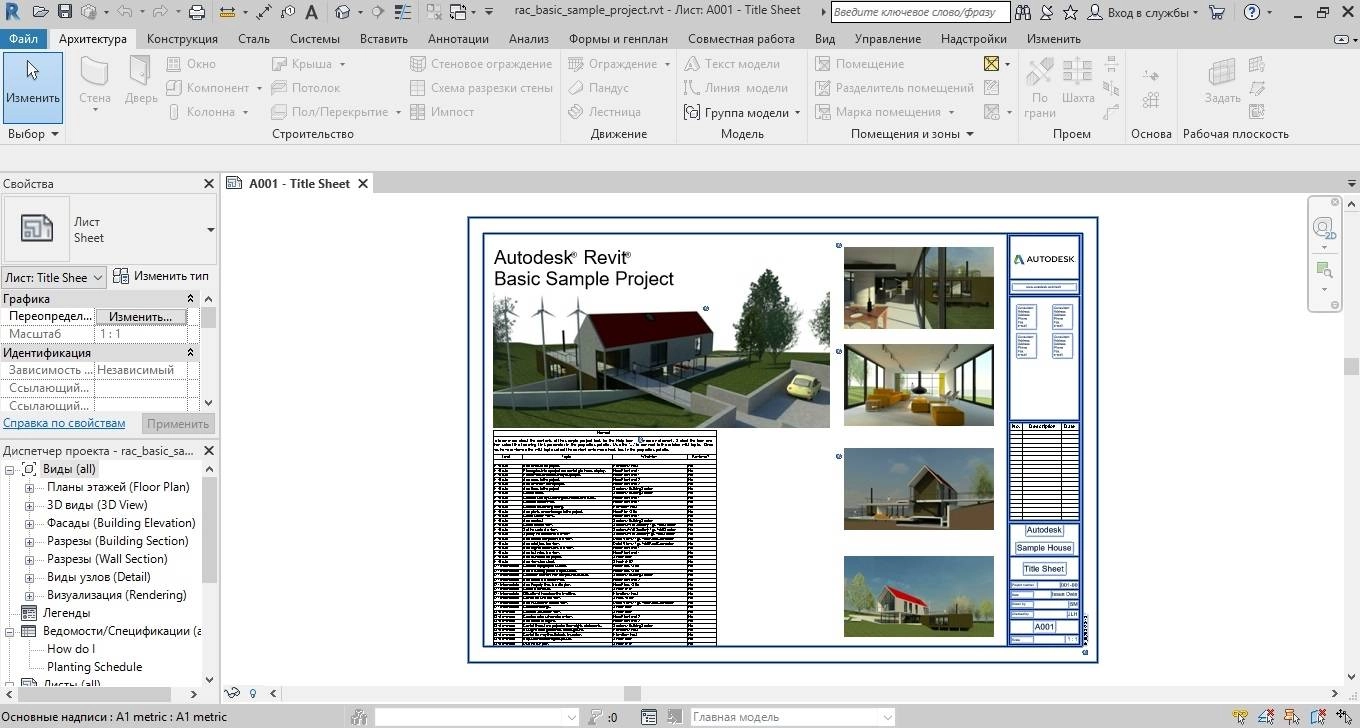1360x728 pixels.
Task: Select Легенды in project browser
Action: (x=66, y=613)
